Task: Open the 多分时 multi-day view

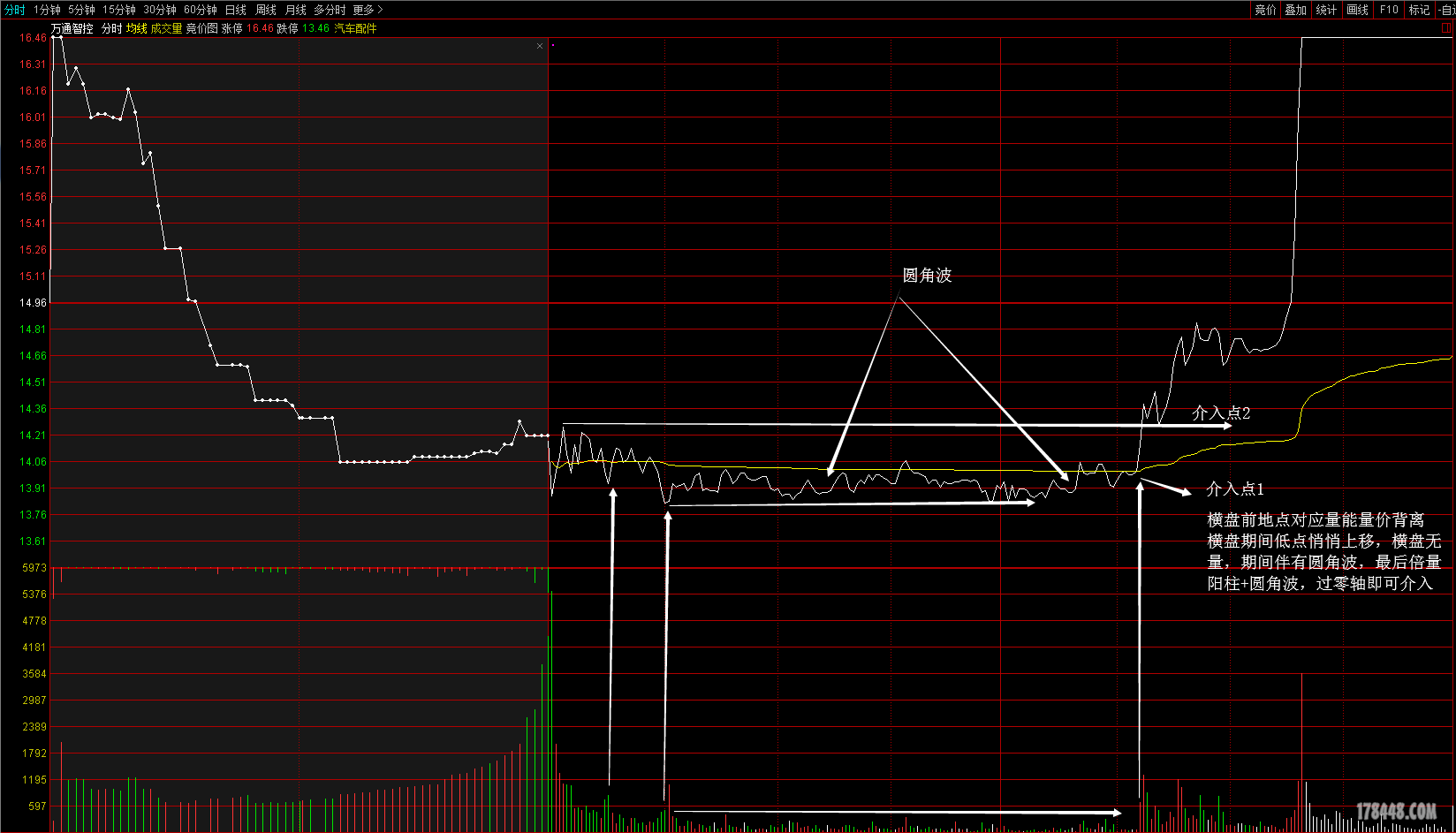Action: point(330,10)
